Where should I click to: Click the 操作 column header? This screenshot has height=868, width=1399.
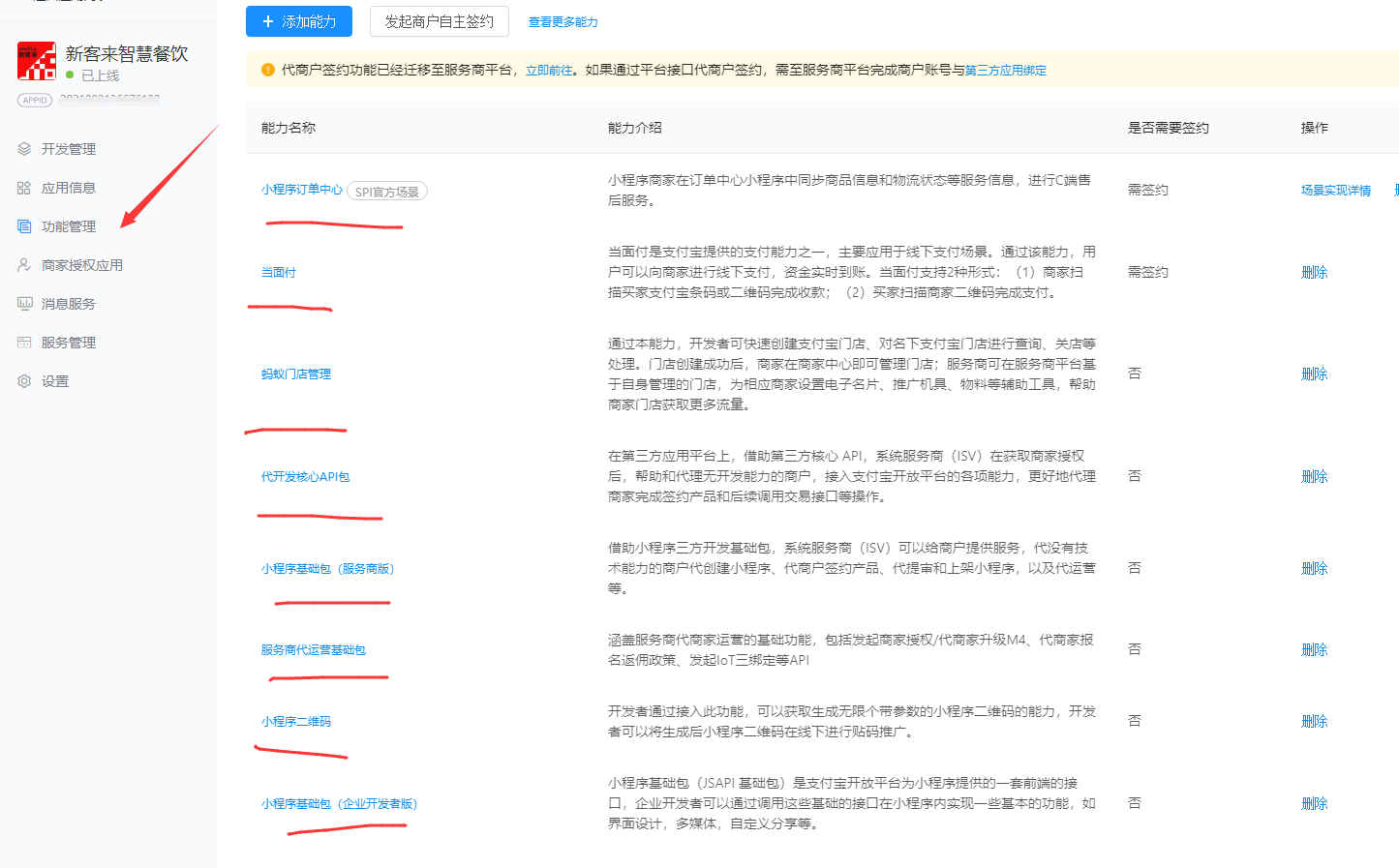[x=1315, y=128]
